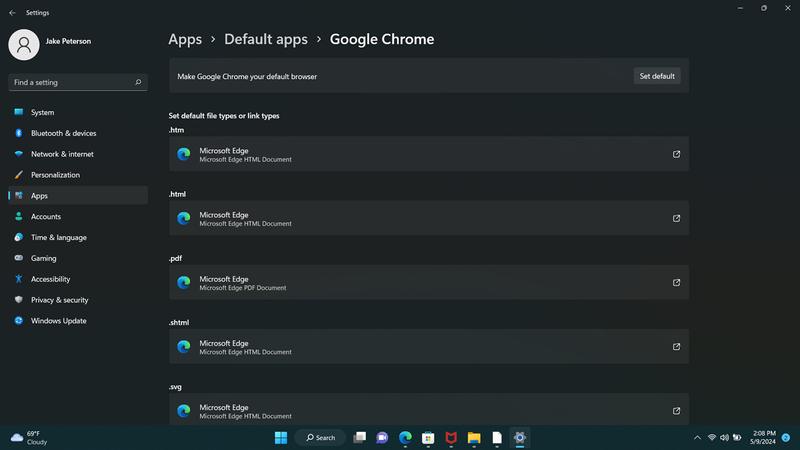Go to Gaming settings
Viewport: 800px width, 450px height.
pyautogui.click(x=78, y=258)
